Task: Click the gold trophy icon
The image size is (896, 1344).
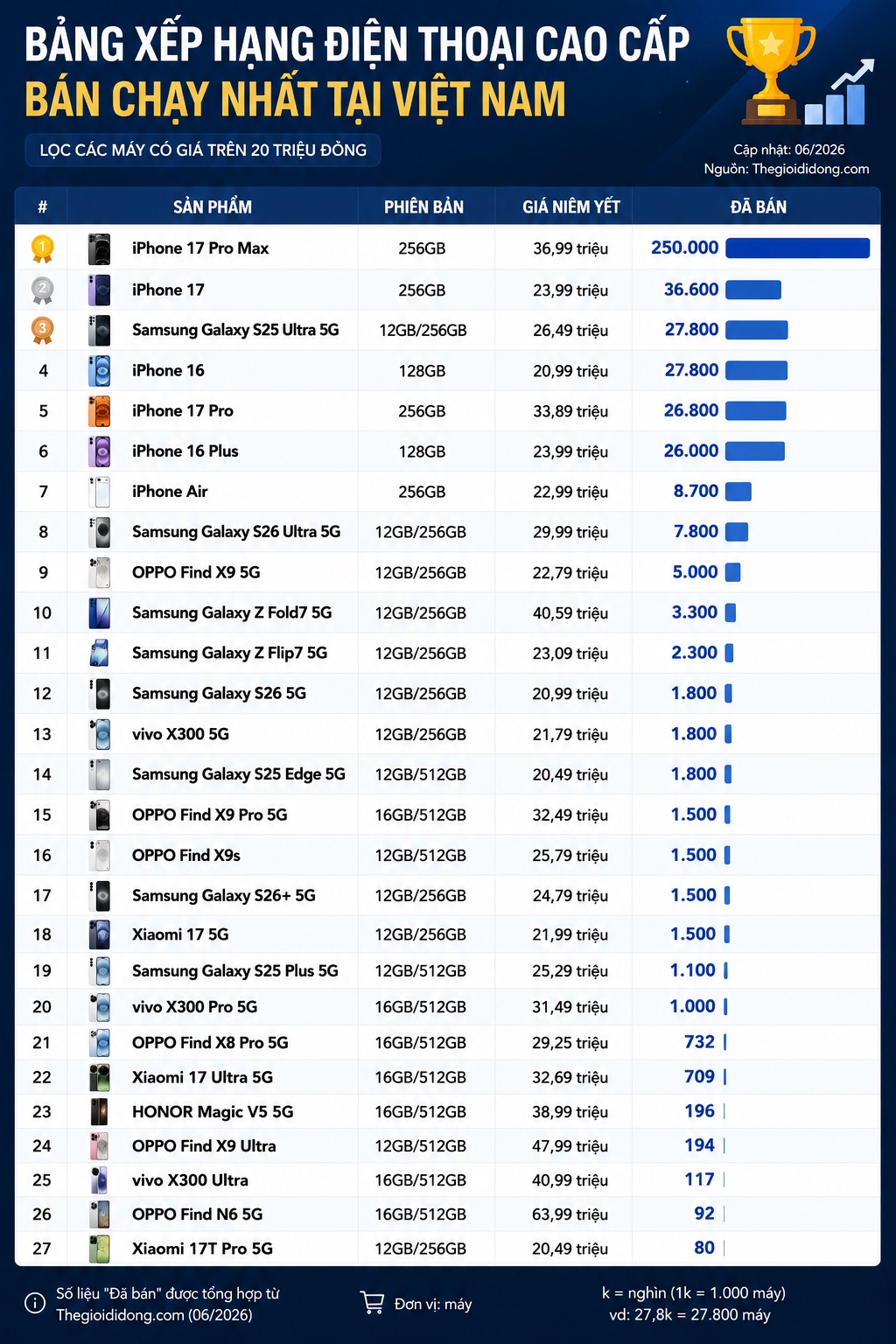Action: point(771,71)
